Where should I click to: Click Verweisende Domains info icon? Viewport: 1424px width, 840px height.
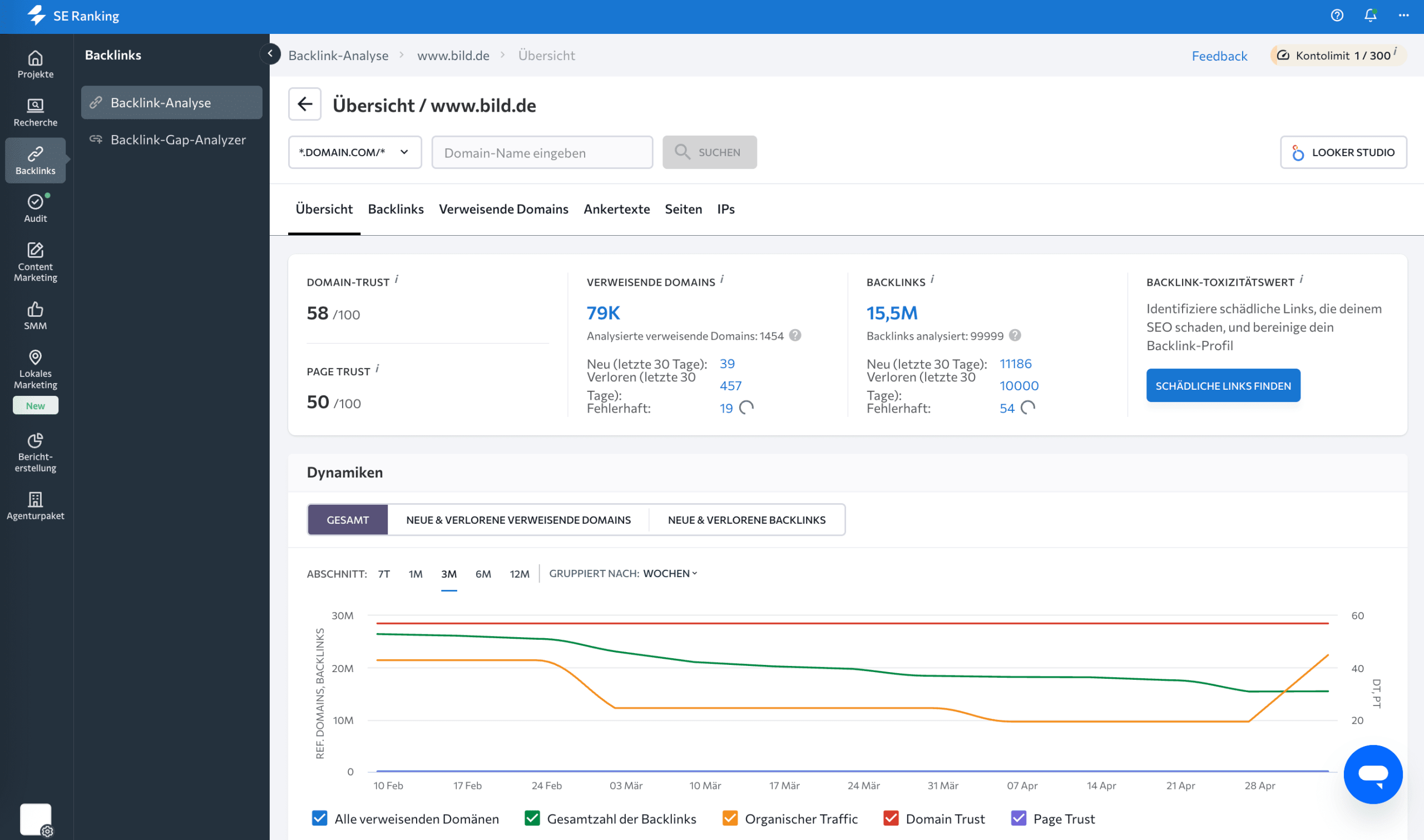[722, 279]
